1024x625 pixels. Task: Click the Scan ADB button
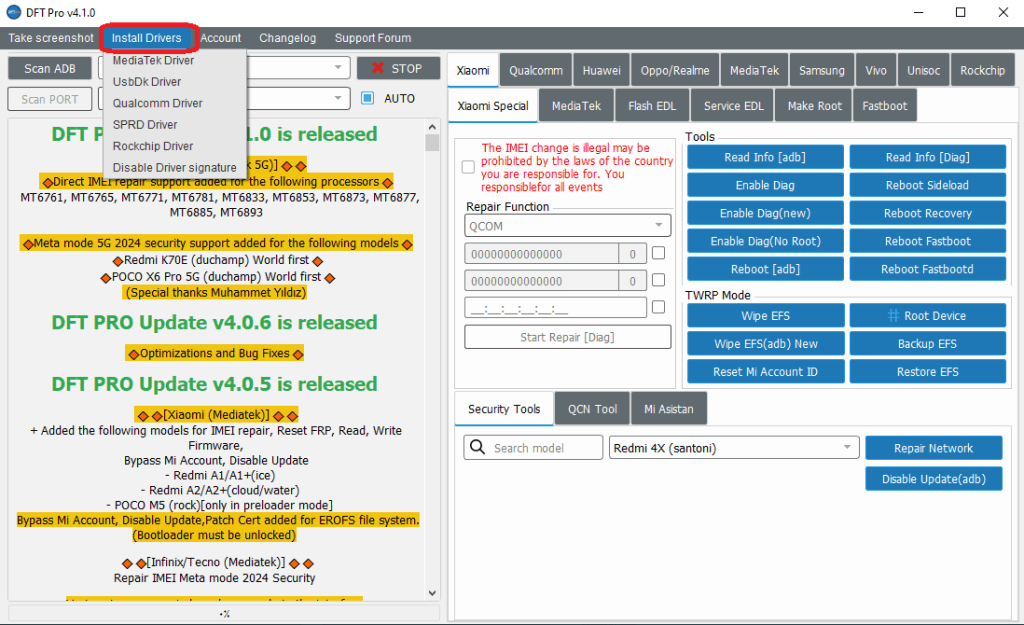click(x=50, y=69)
